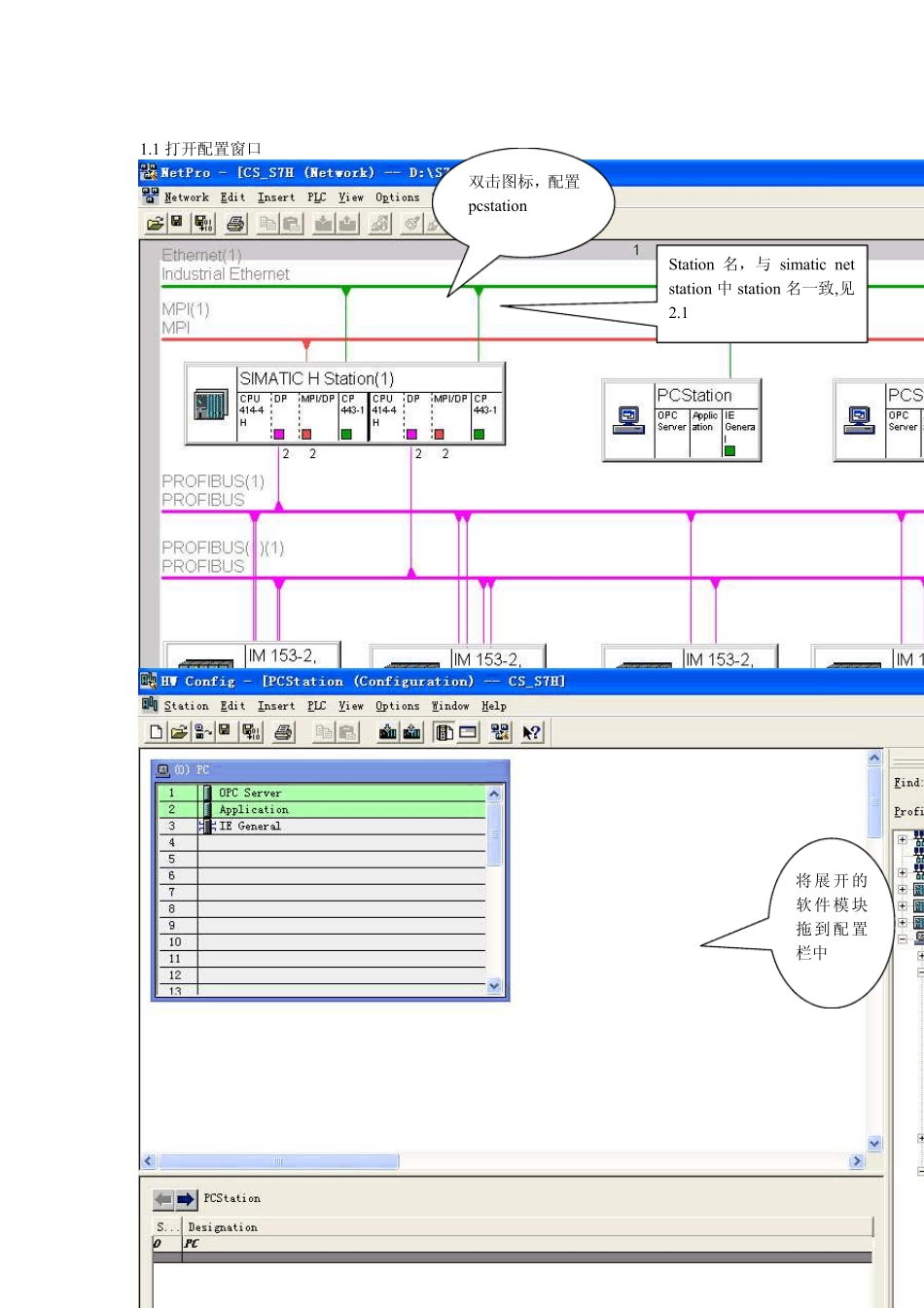Open Help menu in HW Config
The image size is (924, 1308).
click(494, 706)
